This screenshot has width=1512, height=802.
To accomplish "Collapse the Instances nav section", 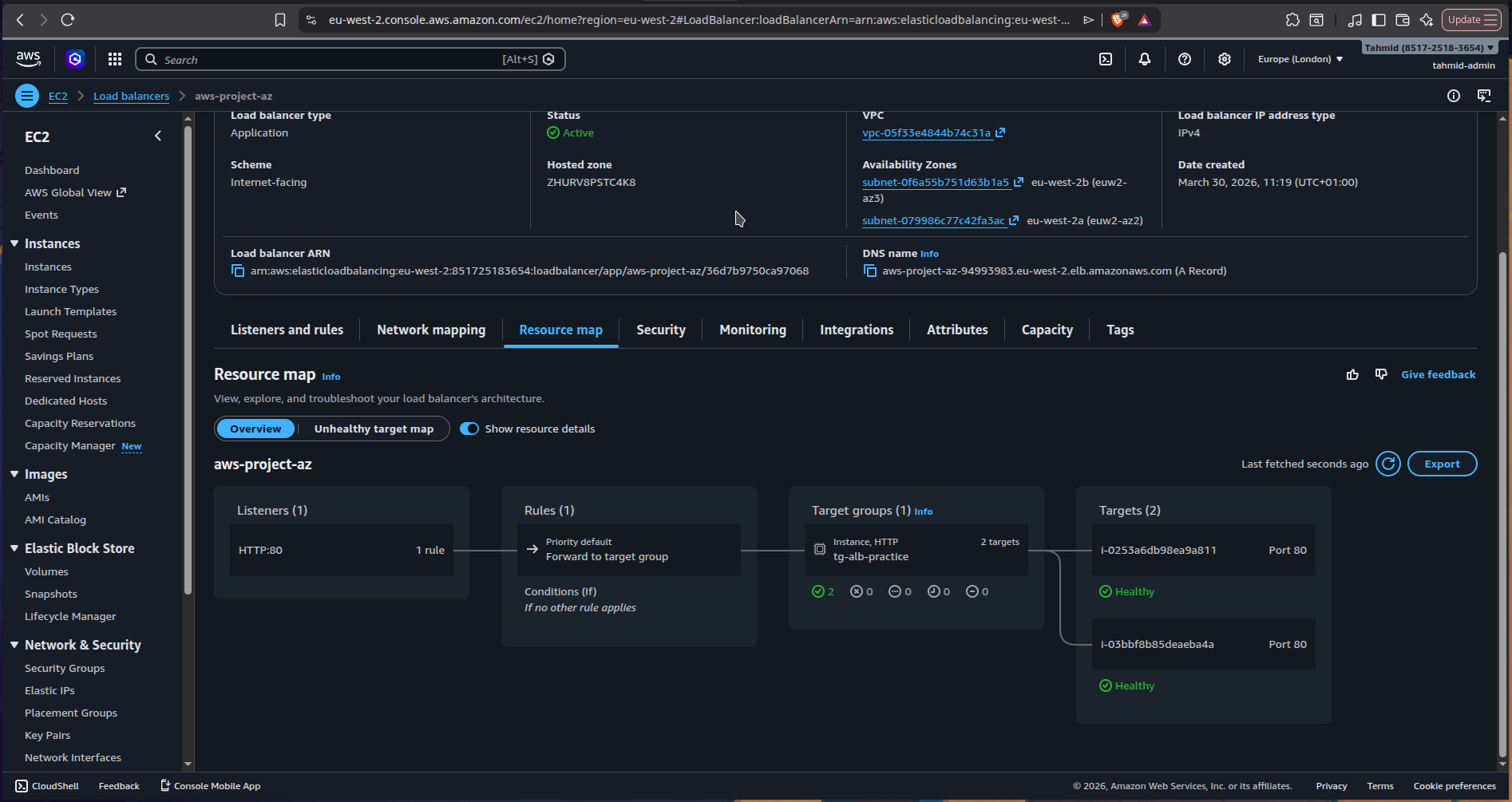I will 14,243.
